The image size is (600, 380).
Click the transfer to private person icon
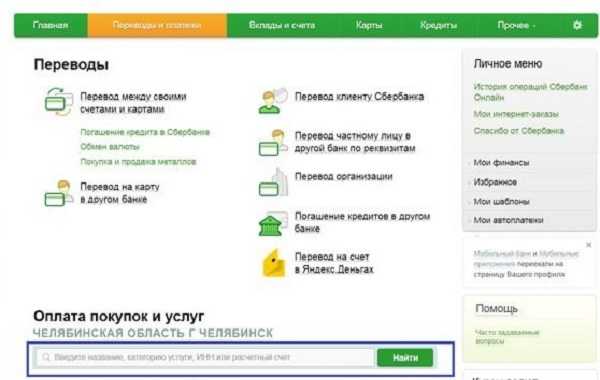click(x=273, y=142)
